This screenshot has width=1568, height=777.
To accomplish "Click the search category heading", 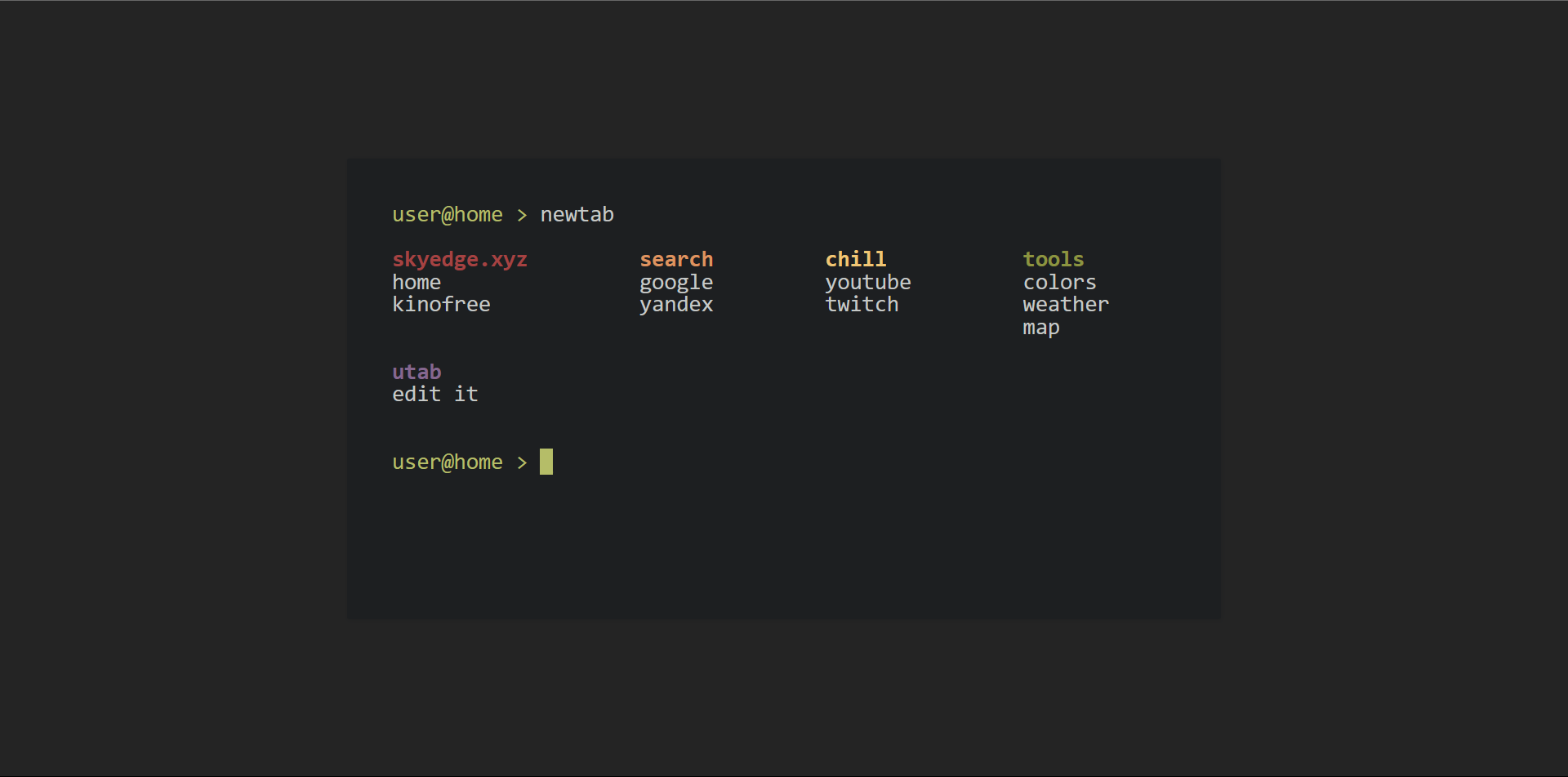I will [x=676, y=259].
